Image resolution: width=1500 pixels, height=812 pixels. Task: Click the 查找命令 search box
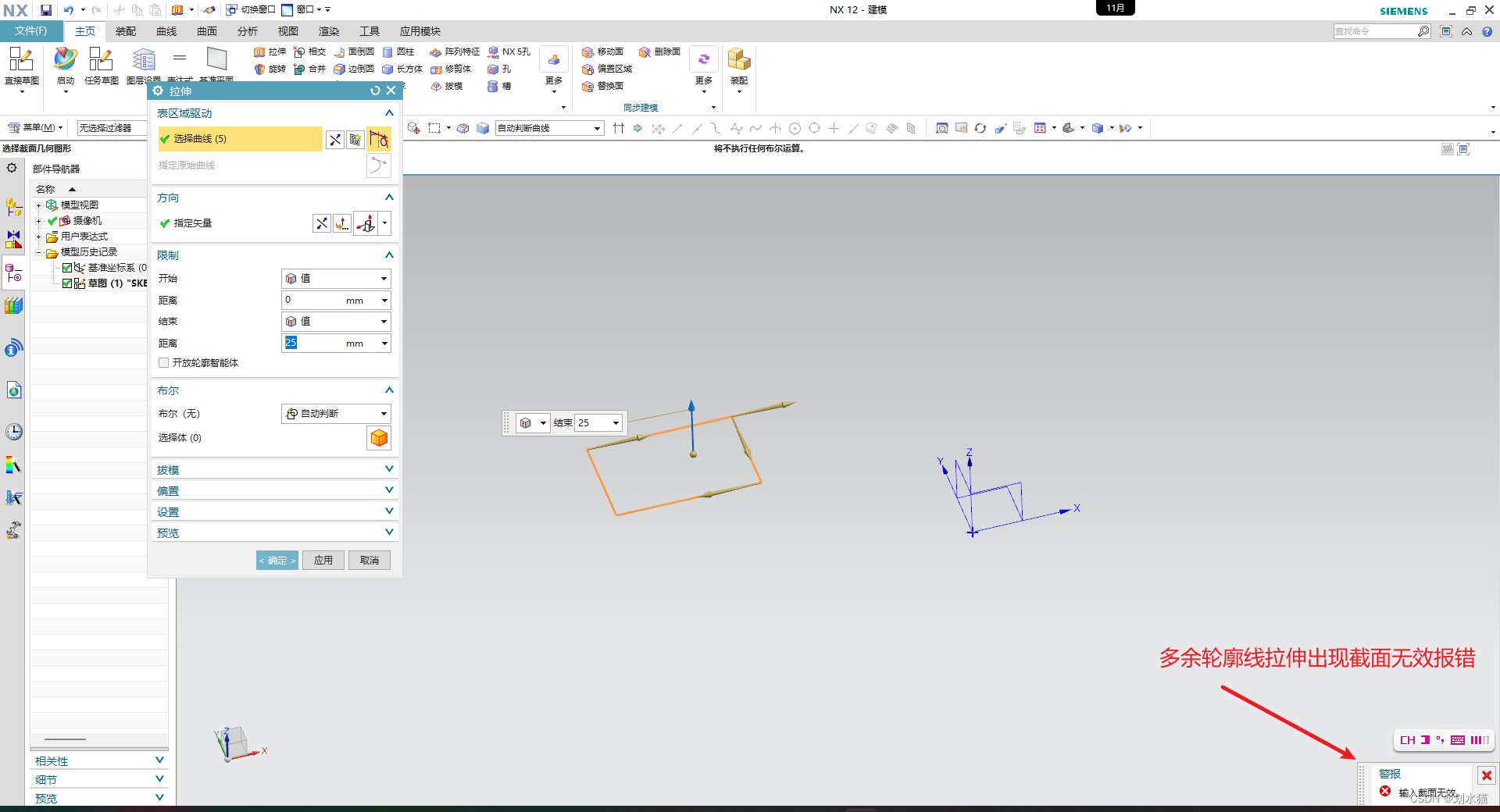tap(1375, 31)
